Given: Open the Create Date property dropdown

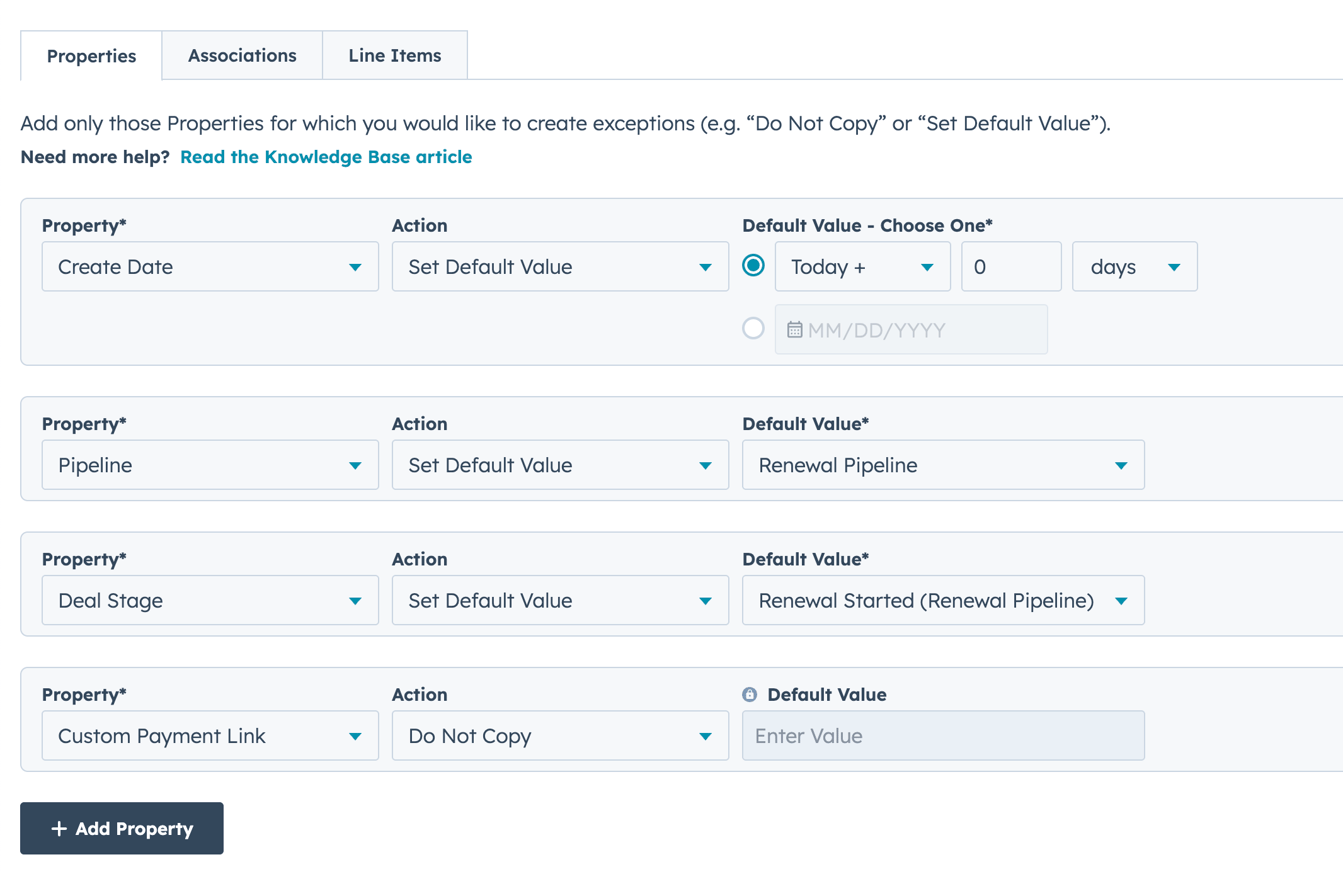Looking at the screenshot, I should point(210,267).
